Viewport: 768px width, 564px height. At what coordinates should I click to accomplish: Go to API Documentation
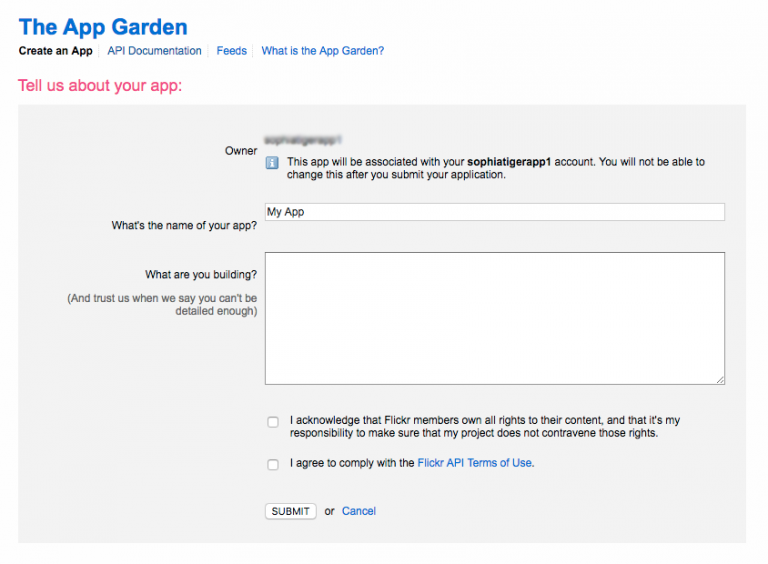pyautogui.click(x=154, y=51)
